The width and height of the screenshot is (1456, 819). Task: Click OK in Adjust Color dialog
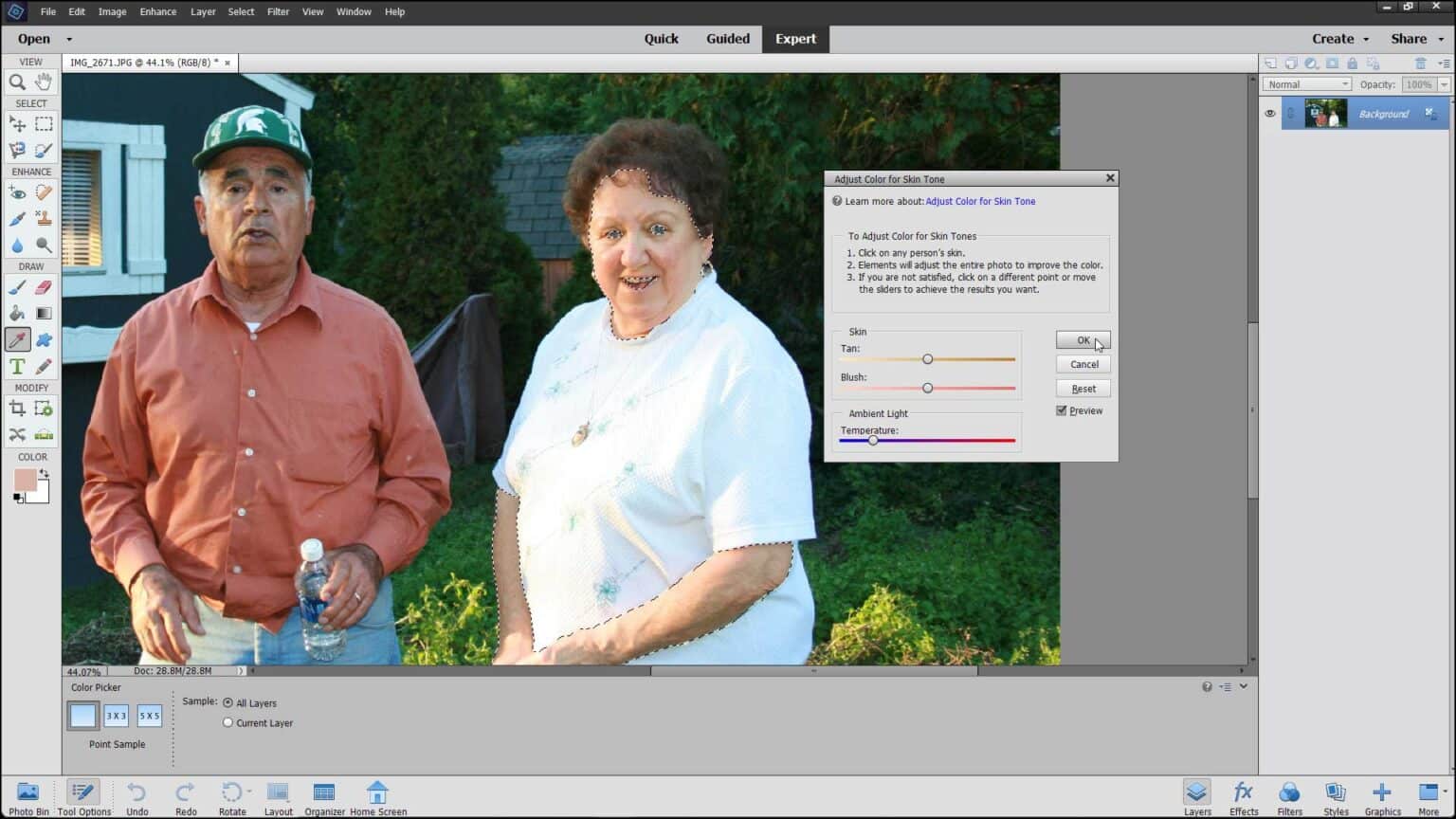1083,339
